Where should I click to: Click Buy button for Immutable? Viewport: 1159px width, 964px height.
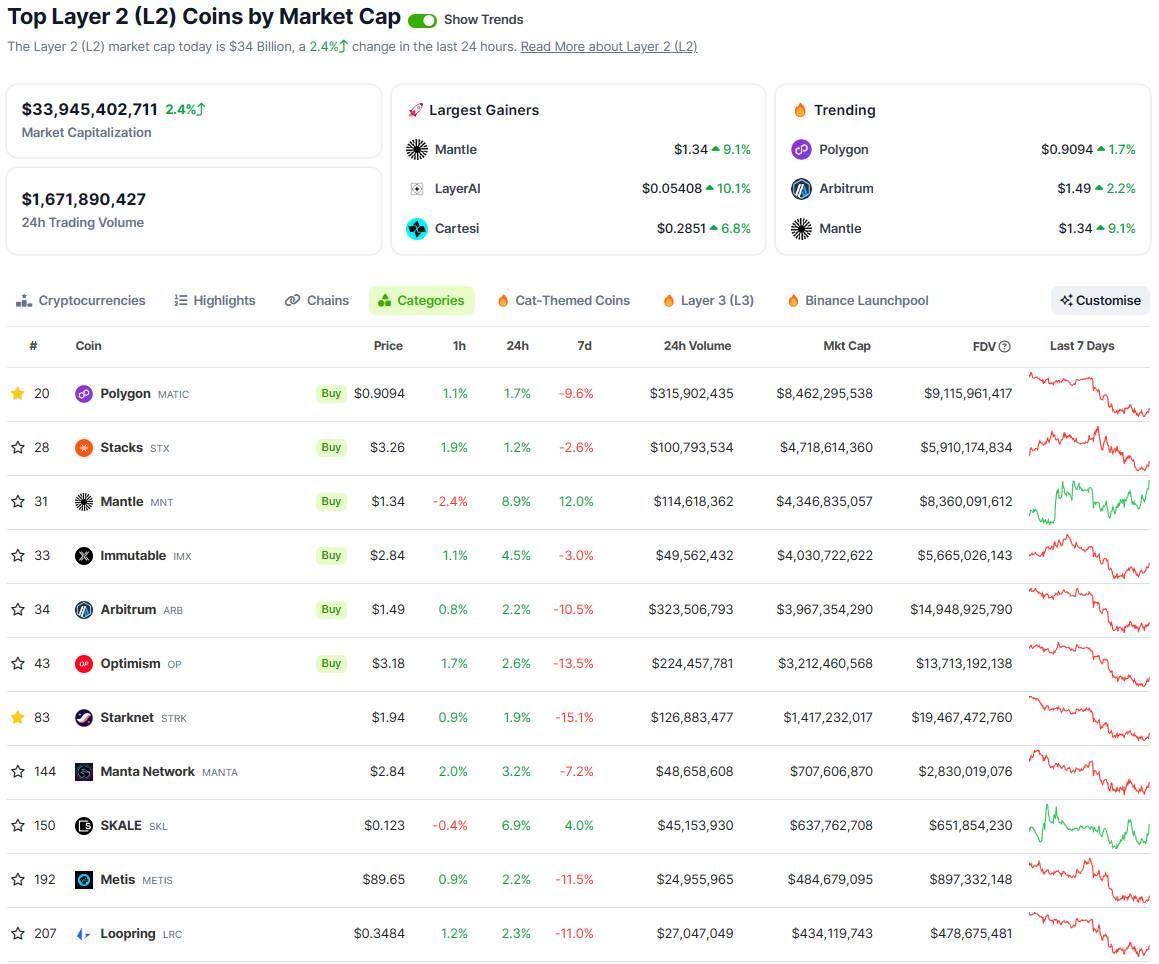pyautogui.click(x=331, y=555)
